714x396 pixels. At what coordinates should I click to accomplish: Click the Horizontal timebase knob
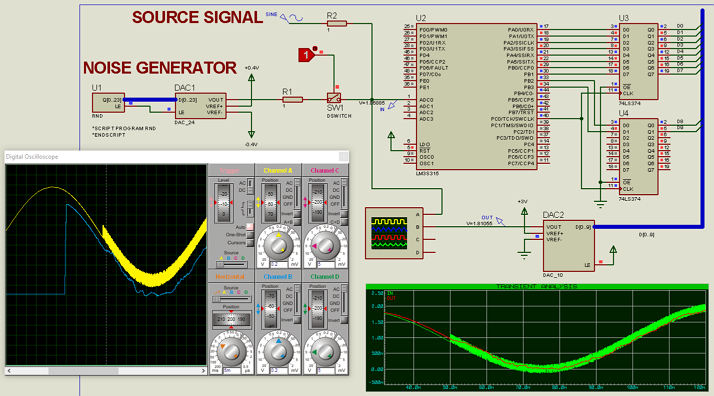click(231, 351)
